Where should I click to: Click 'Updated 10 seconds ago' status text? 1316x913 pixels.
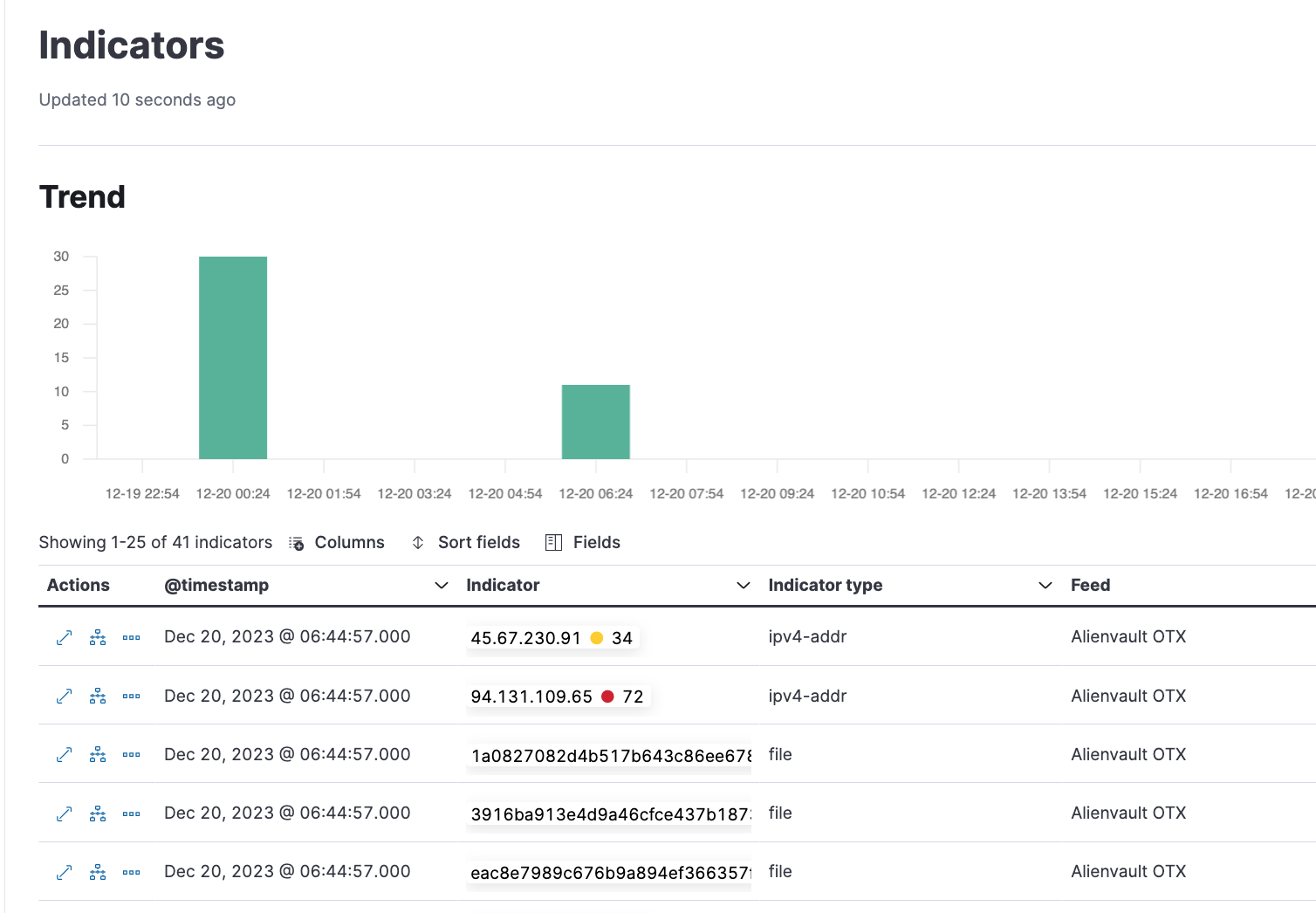pos(137,100)
